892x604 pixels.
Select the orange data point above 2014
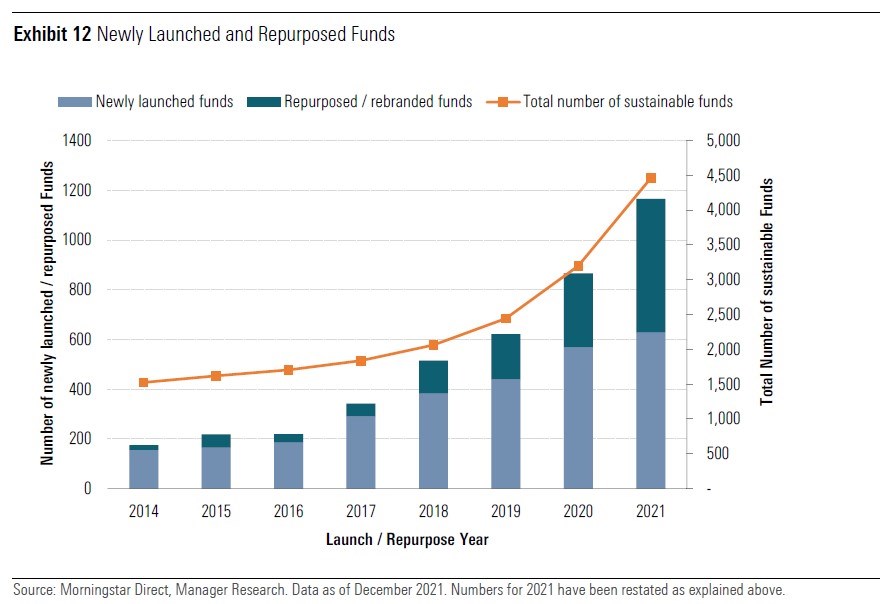click(x=144, y=382)
